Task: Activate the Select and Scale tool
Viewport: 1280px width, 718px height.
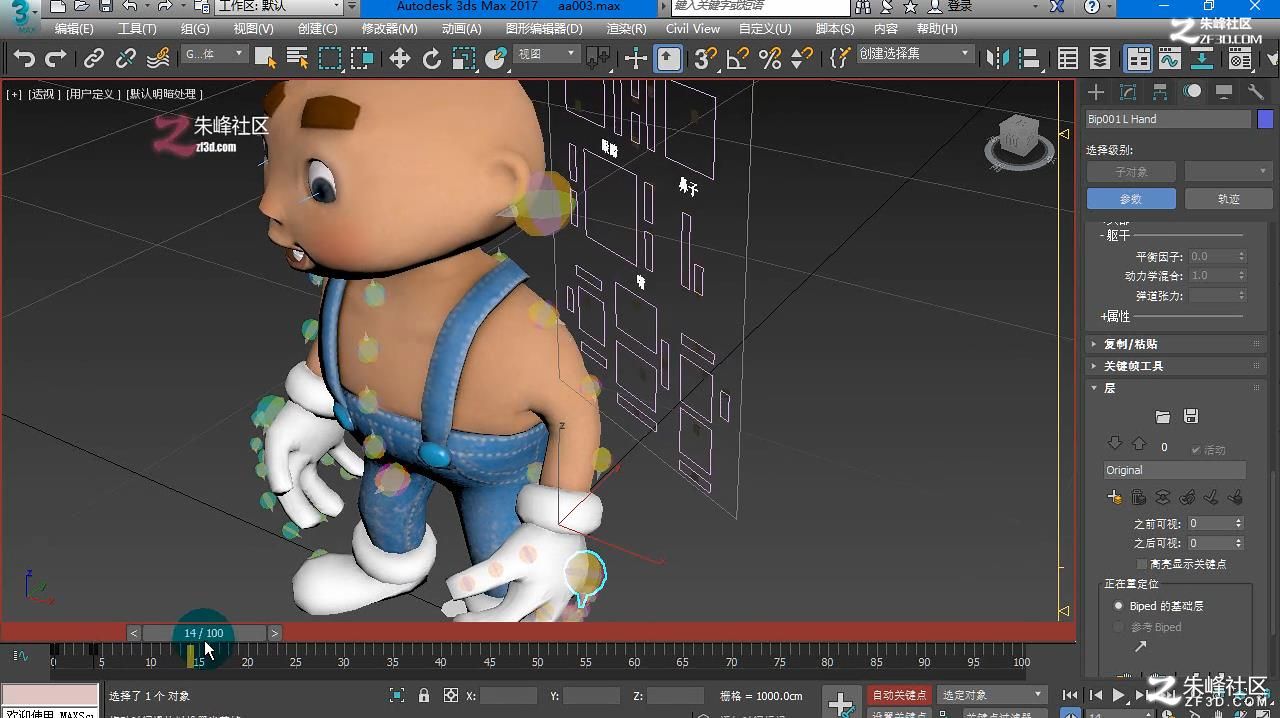Action: click(x=464, y=59)
